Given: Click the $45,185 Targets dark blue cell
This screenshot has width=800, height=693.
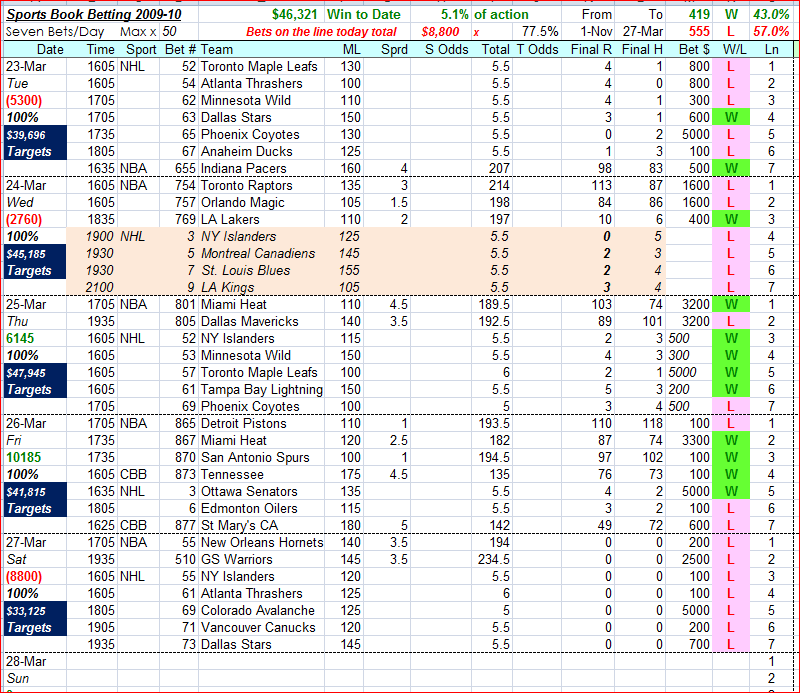Looking at the screenshot, I should (x=35, y=262).
